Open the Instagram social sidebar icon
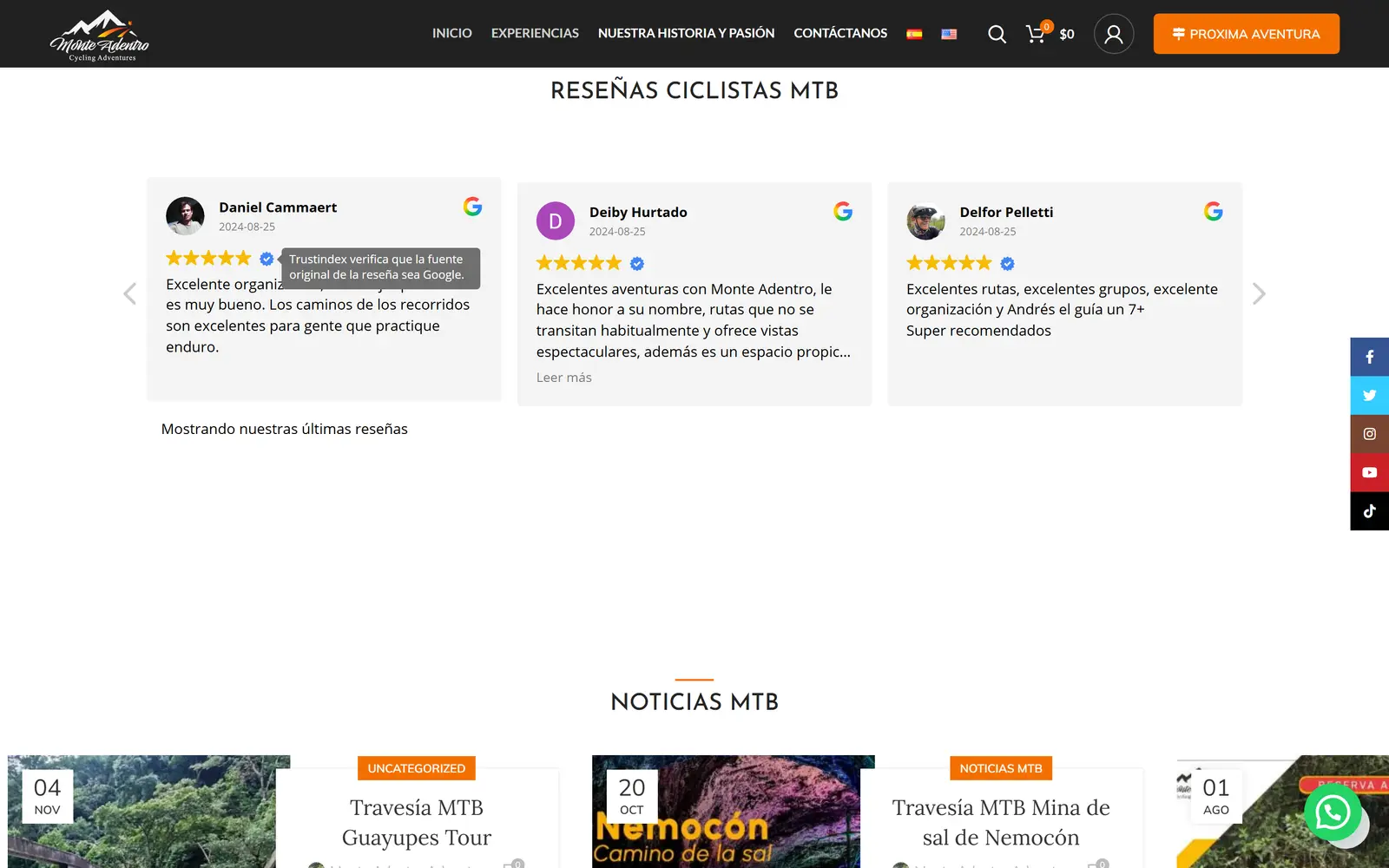 (x=1370, y=434)
